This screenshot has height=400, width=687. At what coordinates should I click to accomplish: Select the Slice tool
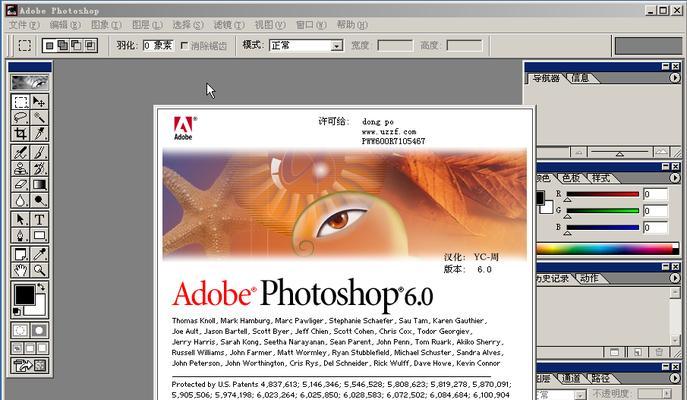click(39, 133)
